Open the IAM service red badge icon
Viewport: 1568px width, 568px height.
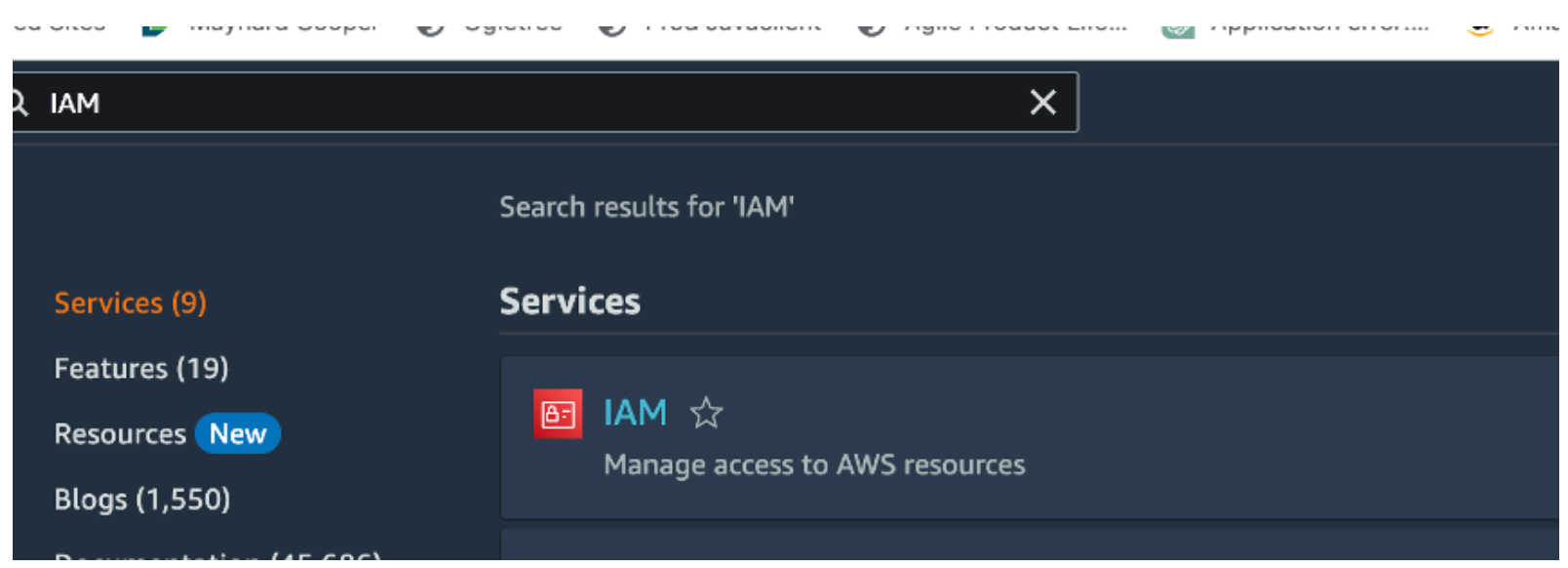pos(557,414)
